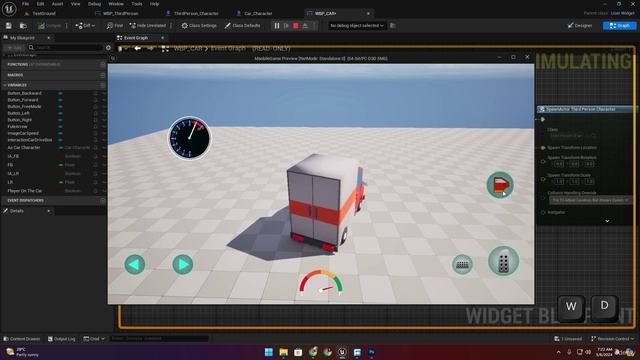This screenshot has width=640, height=360.
Task: Open the Edit menu
Action: tap(40, 4)
